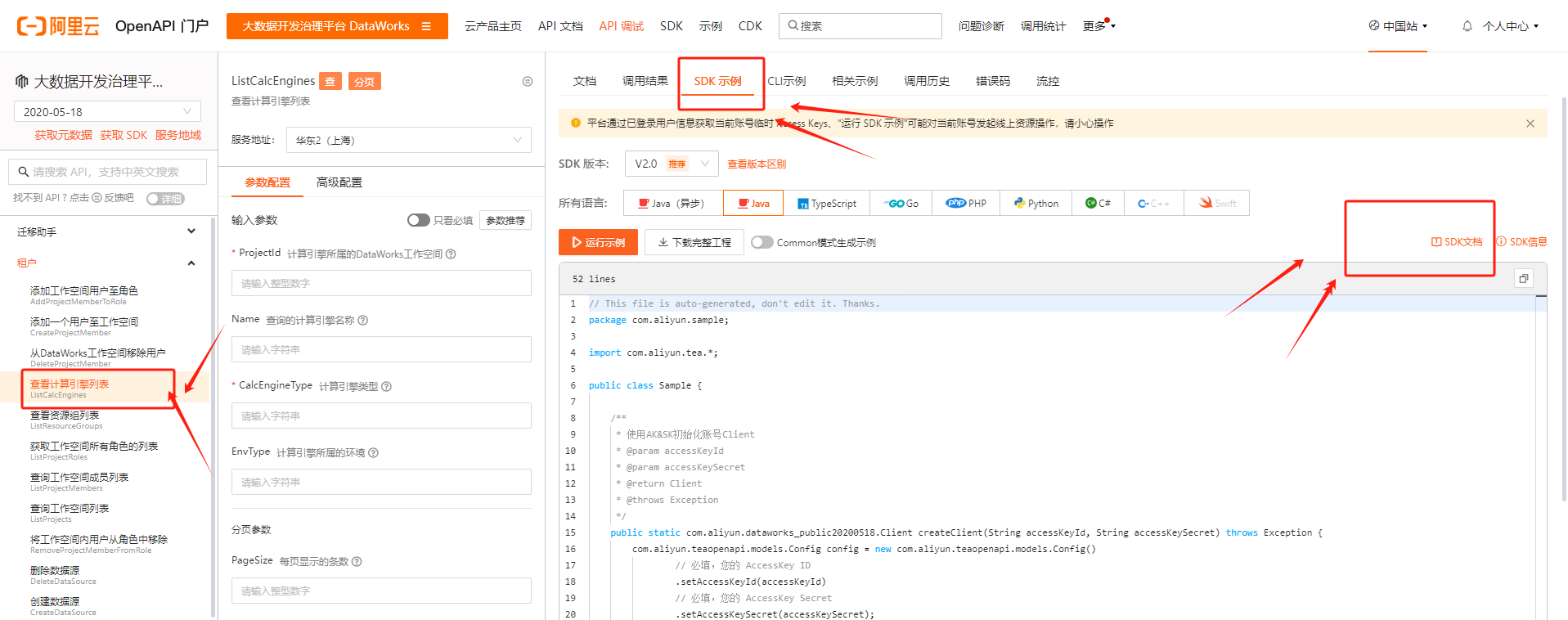The image size is (1568, 620).
Task: Click the API search box in sidebar
Action: [107, 172]
